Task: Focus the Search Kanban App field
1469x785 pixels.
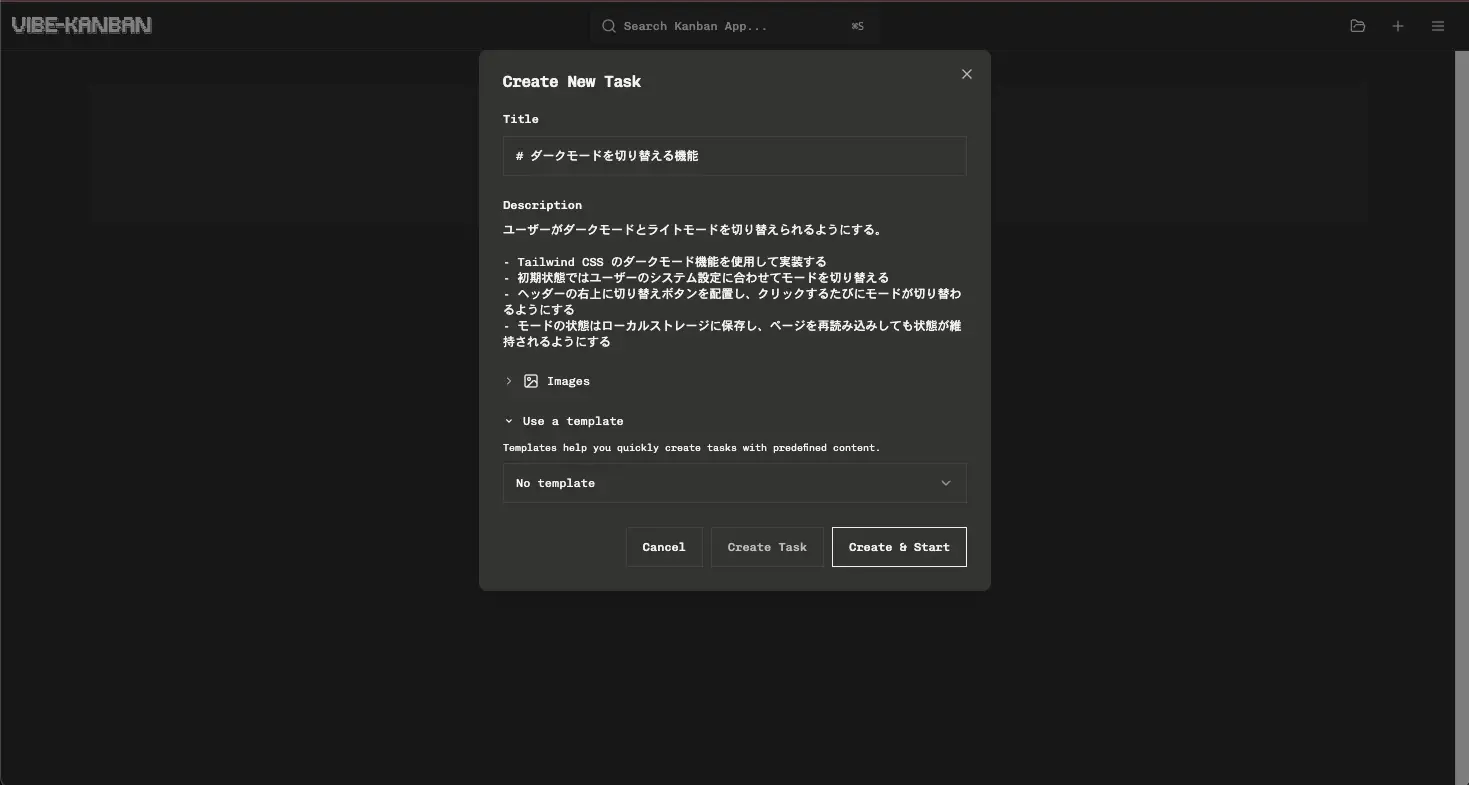Action: [x=735, y=26]
